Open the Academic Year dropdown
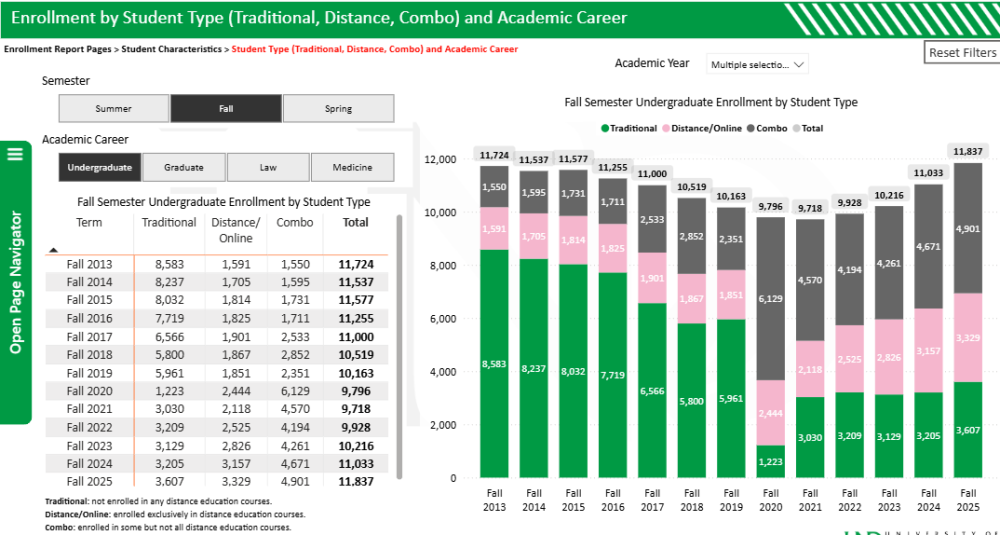The image size is (1000, 535). pyautogui.click(x=757, y=64)
